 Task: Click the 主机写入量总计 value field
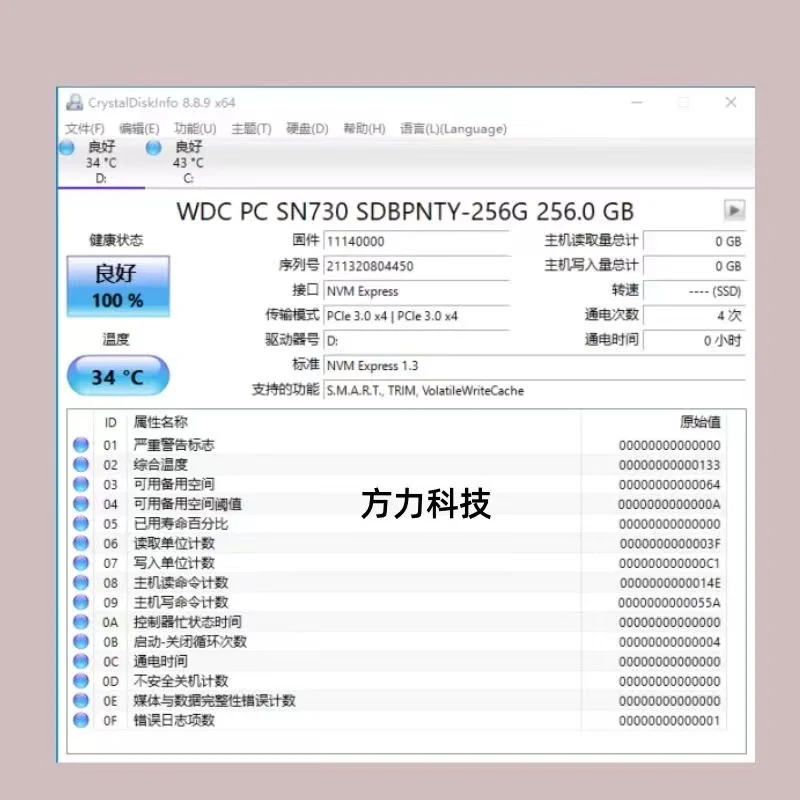click(694, 266)
